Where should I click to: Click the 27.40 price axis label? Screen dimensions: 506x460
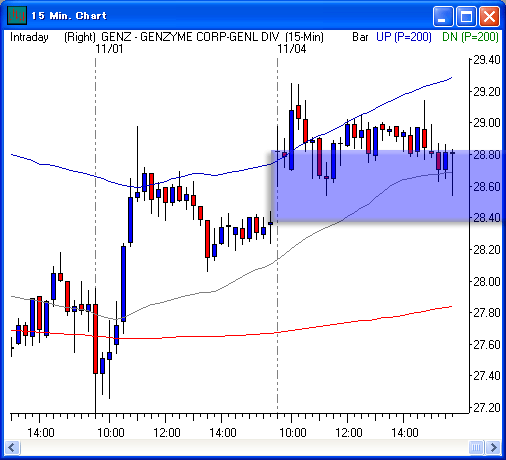click(487, 376)
